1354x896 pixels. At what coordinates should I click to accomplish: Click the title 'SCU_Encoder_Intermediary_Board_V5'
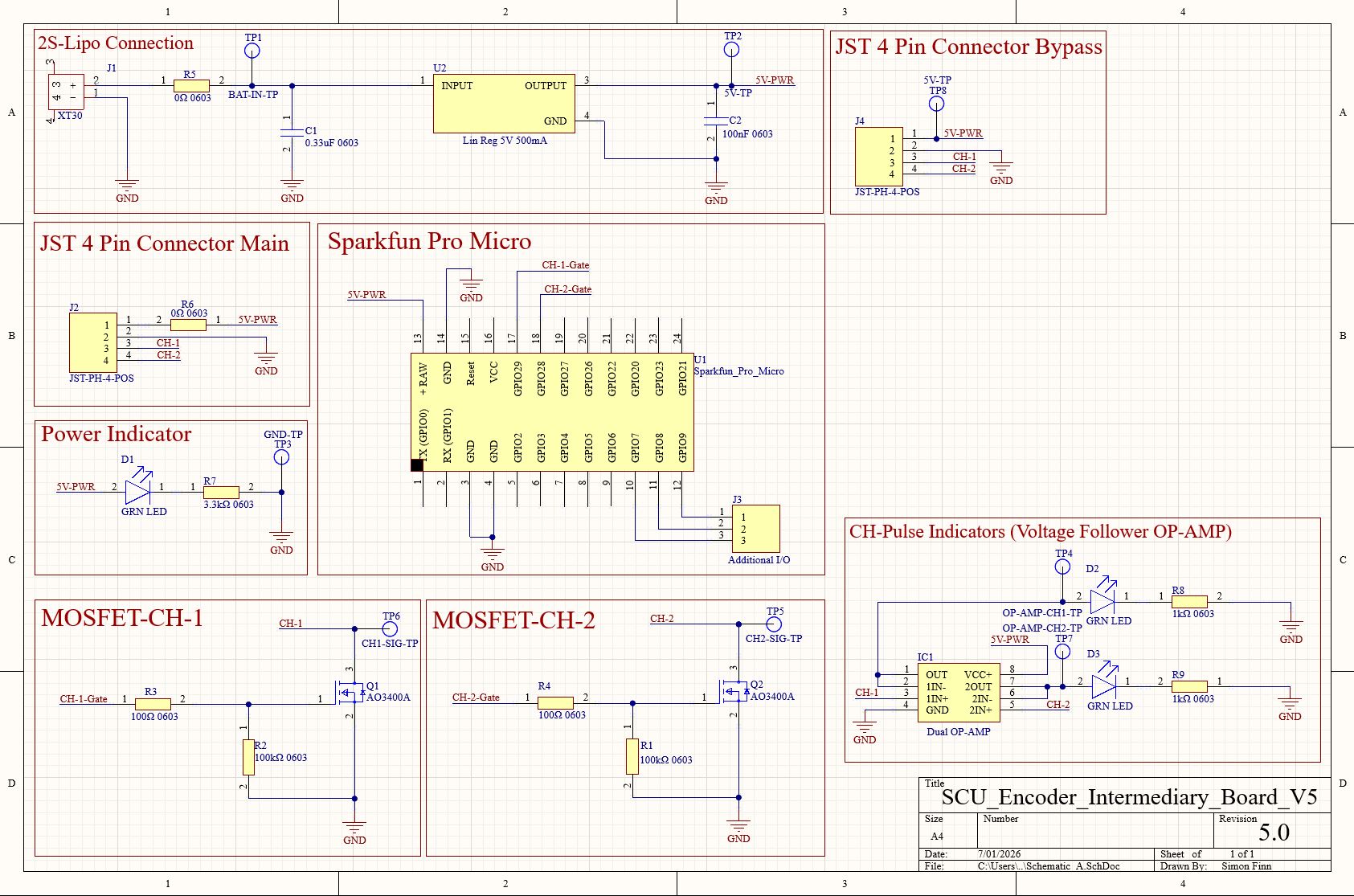point(1129,797)
